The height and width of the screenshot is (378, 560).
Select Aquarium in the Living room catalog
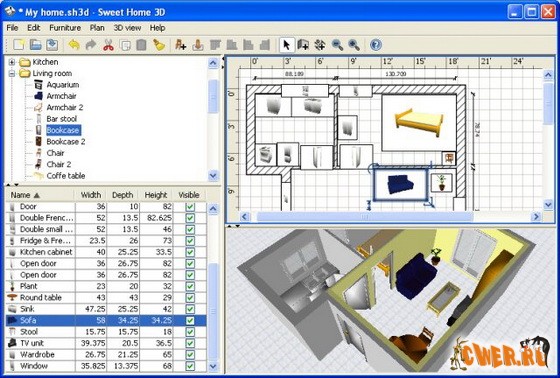(x=63, y=85)
